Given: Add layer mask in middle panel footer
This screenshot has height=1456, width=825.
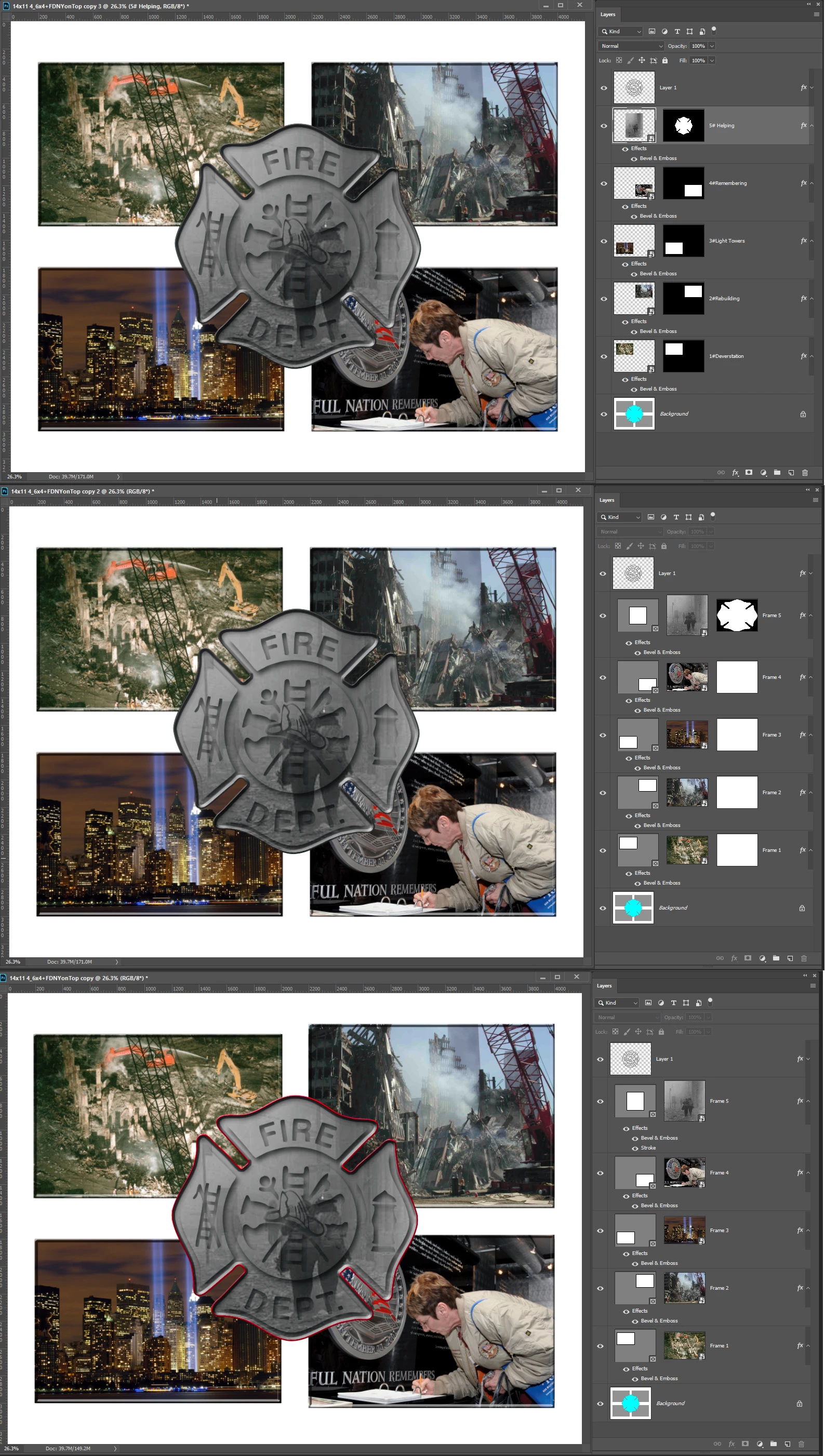Looking at the screenshot, I should tap(748, 958).
